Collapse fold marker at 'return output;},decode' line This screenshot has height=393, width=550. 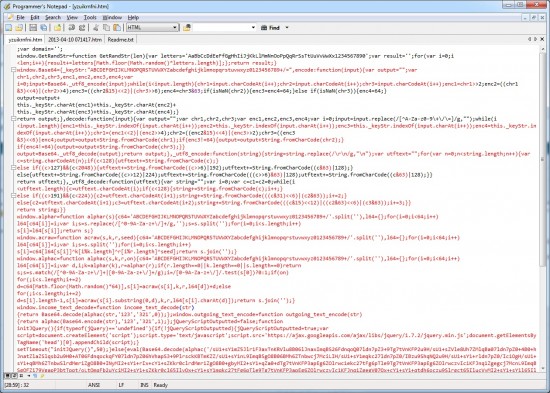[13, 119]
